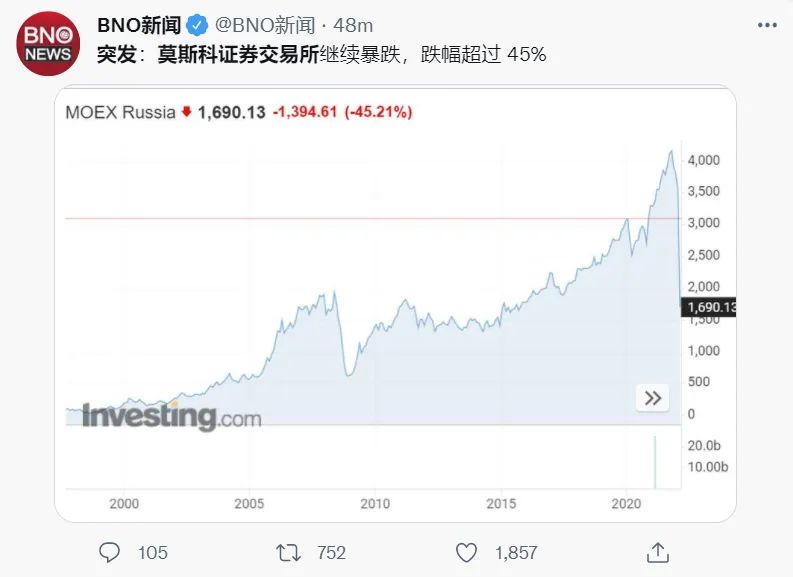
Task: Click the reply speech bubble icon
Action: pyautogui.click(x=109, y=552)
